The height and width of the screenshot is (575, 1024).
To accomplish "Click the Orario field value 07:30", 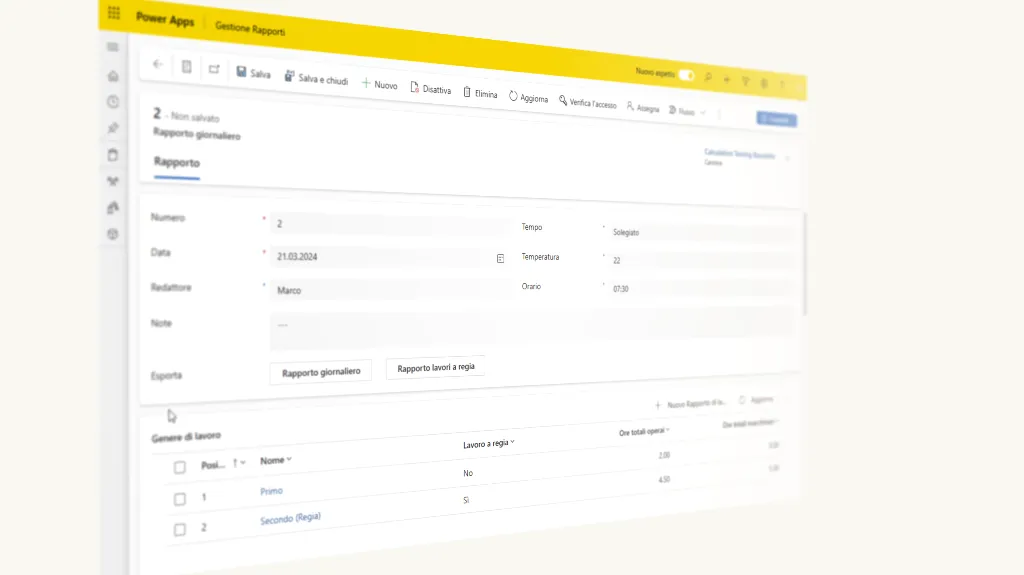I will pos(702,288).
